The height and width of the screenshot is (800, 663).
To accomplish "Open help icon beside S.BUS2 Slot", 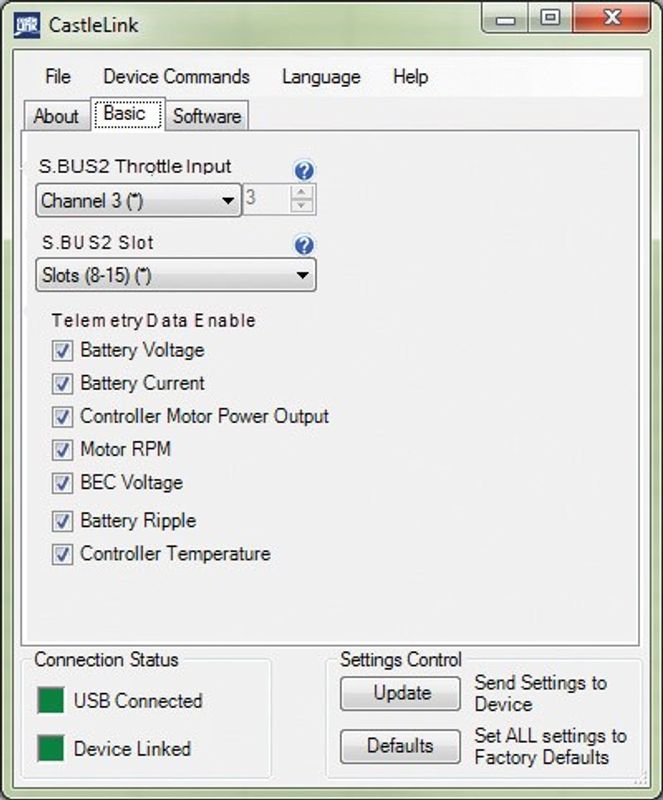I will 304,245.
